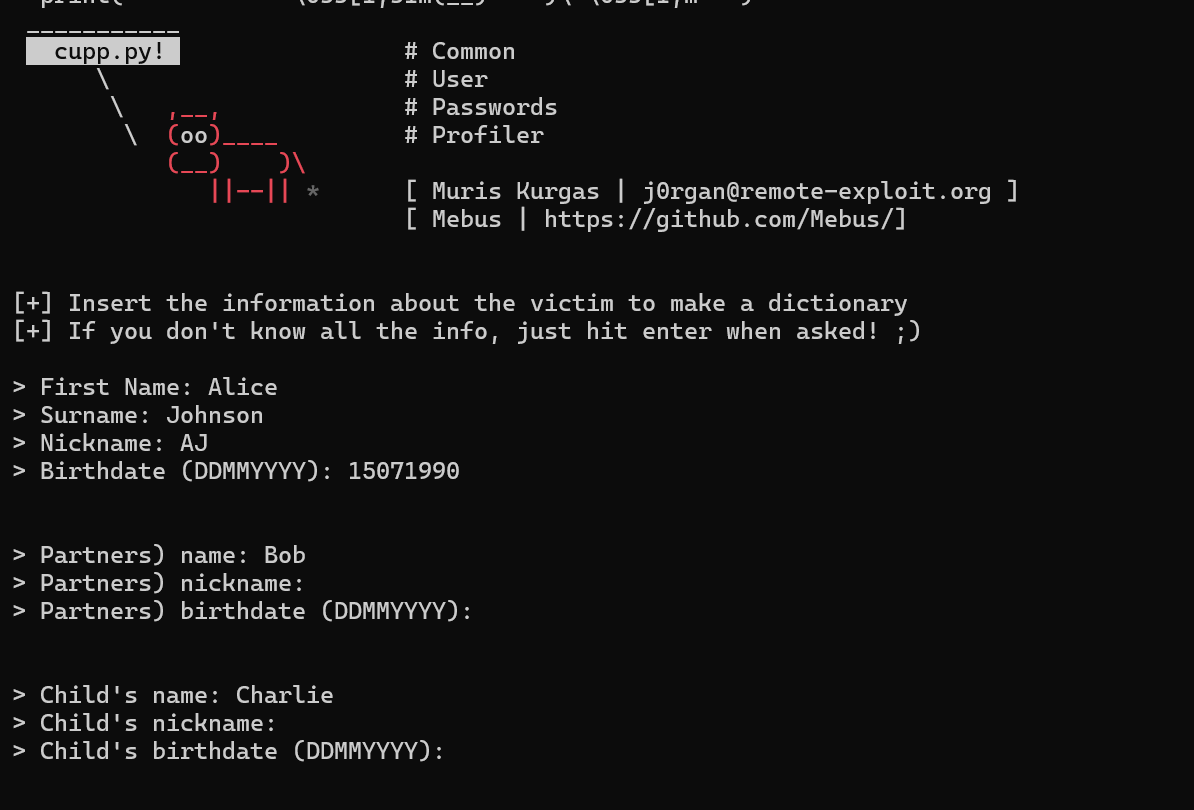This screenshot has width=1194, height=810.
Task: Select the partner's name Bob
Action: click(x=284, y=555)
